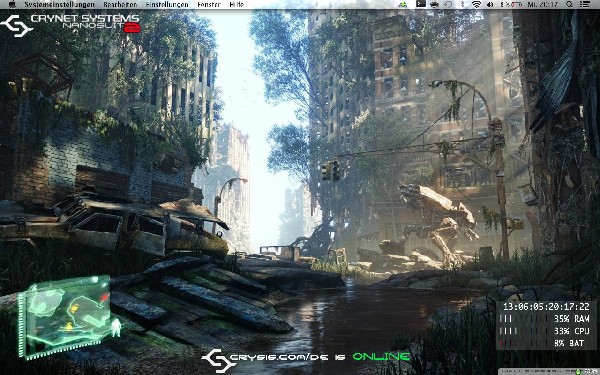Click the green cloud upload status icon
This screenshot has height=375, width=600.
[403, 5]
